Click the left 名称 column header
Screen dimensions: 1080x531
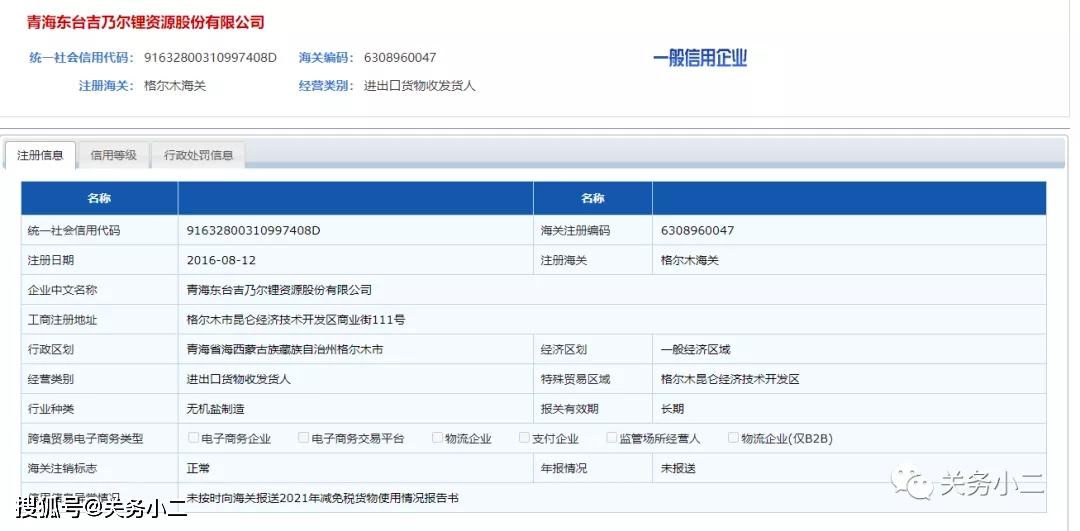click(x=99, y=199)
